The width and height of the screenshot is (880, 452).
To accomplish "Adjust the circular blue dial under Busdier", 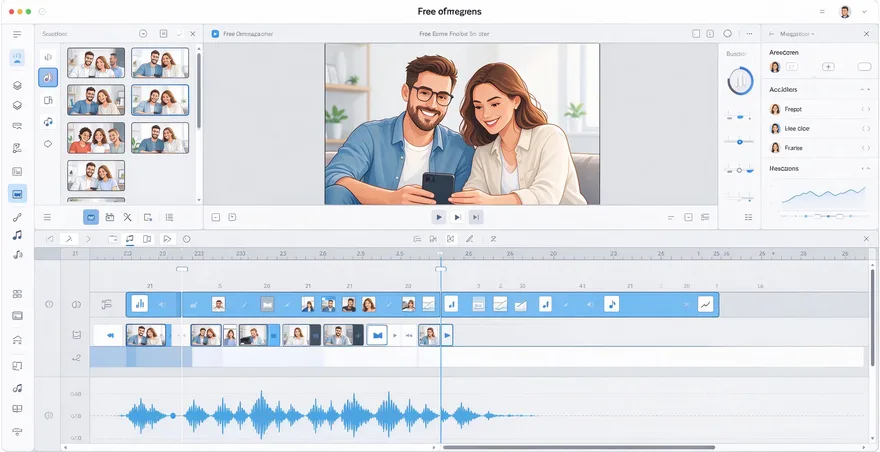I will click(x=740, y=81).
